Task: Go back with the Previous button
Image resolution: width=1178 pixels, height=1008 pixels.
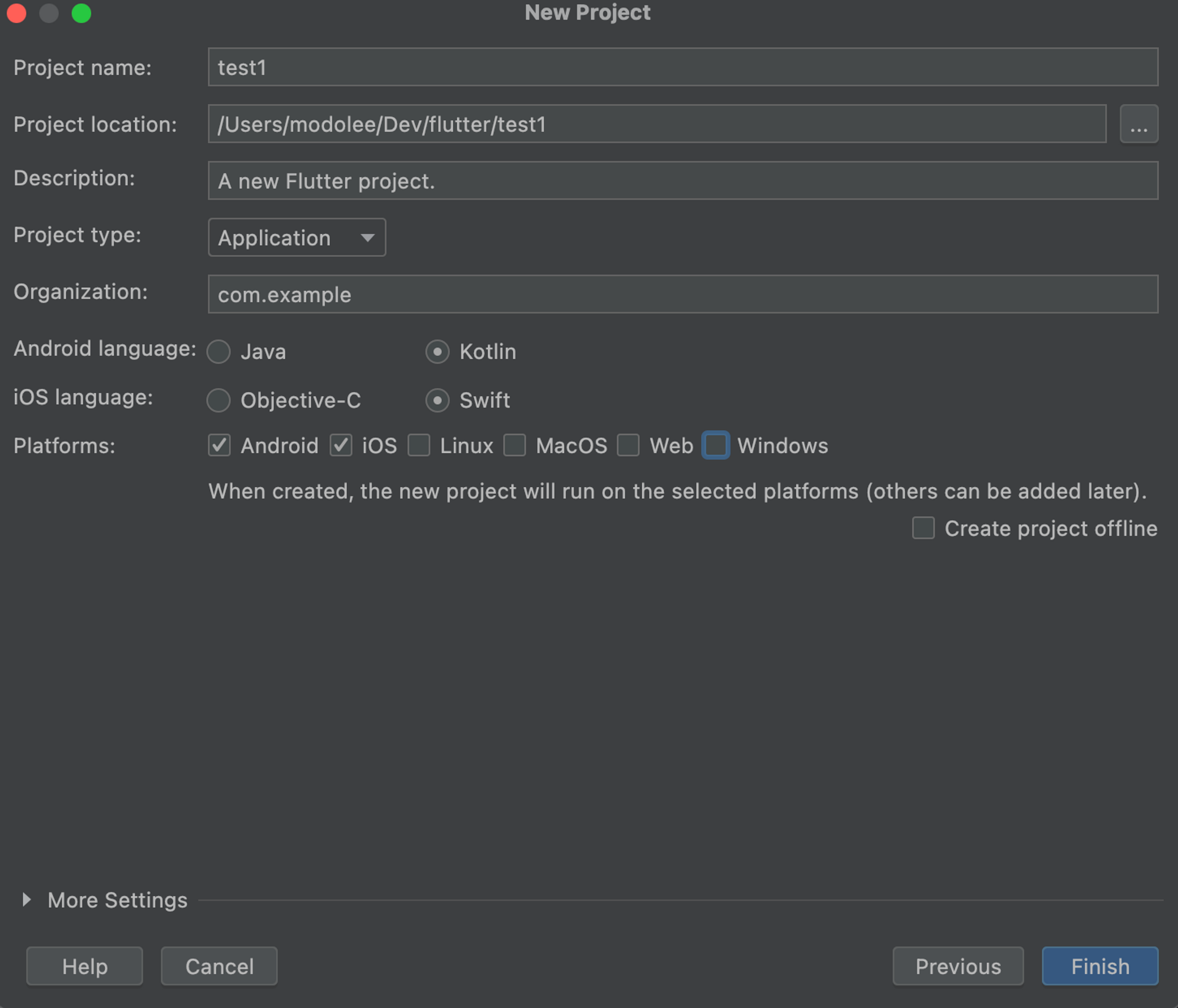Action: [958, 966]
